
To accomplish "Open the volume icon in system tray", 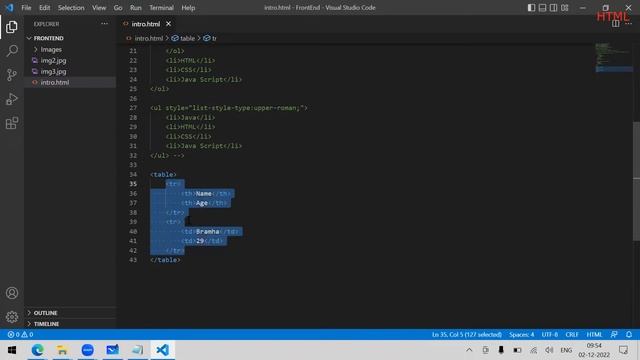I will pos(549,350).
